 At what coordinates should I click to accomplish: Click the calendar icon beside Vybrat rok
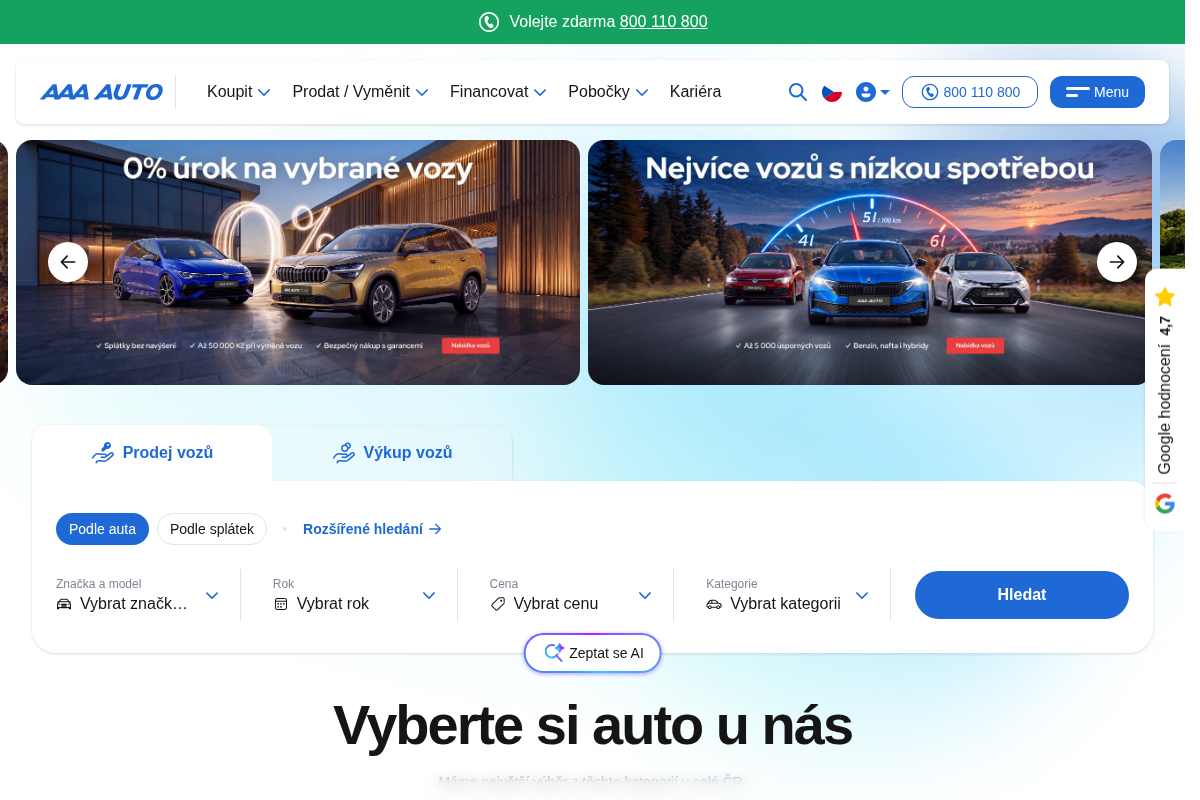pos(281,604)
